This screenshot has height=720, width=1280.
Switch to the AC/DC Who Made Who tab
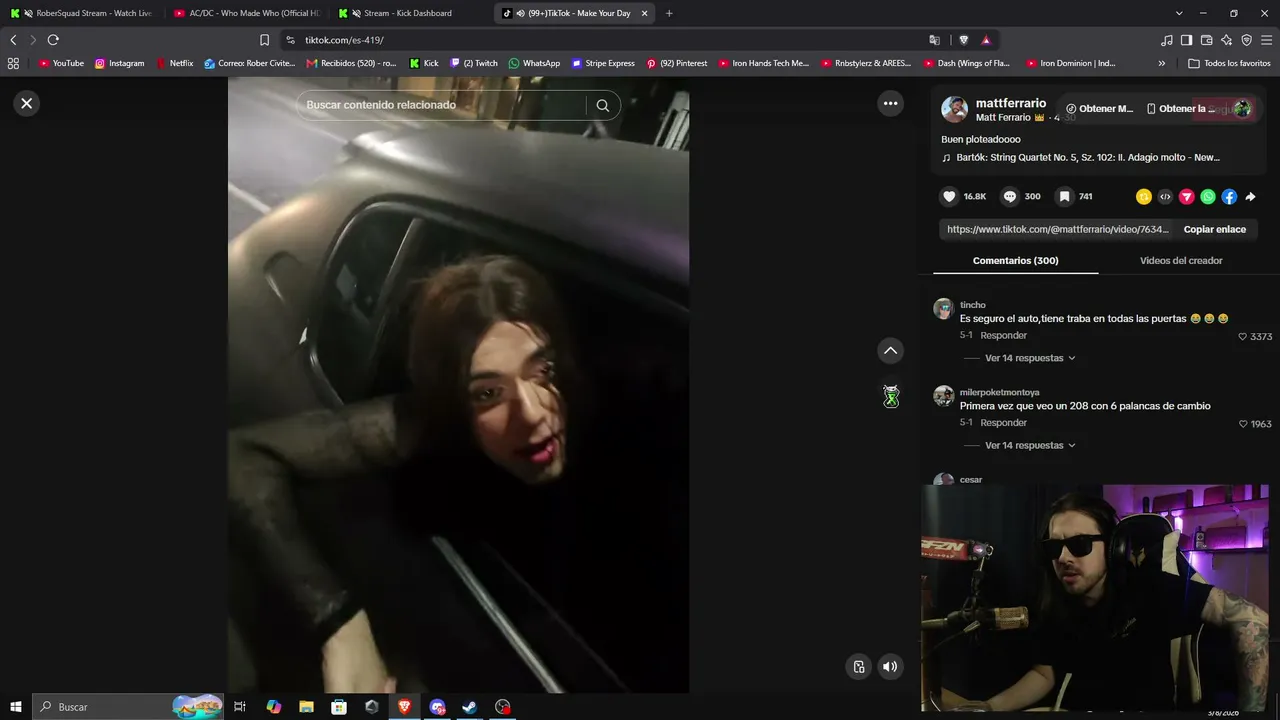tap(248, 13)
